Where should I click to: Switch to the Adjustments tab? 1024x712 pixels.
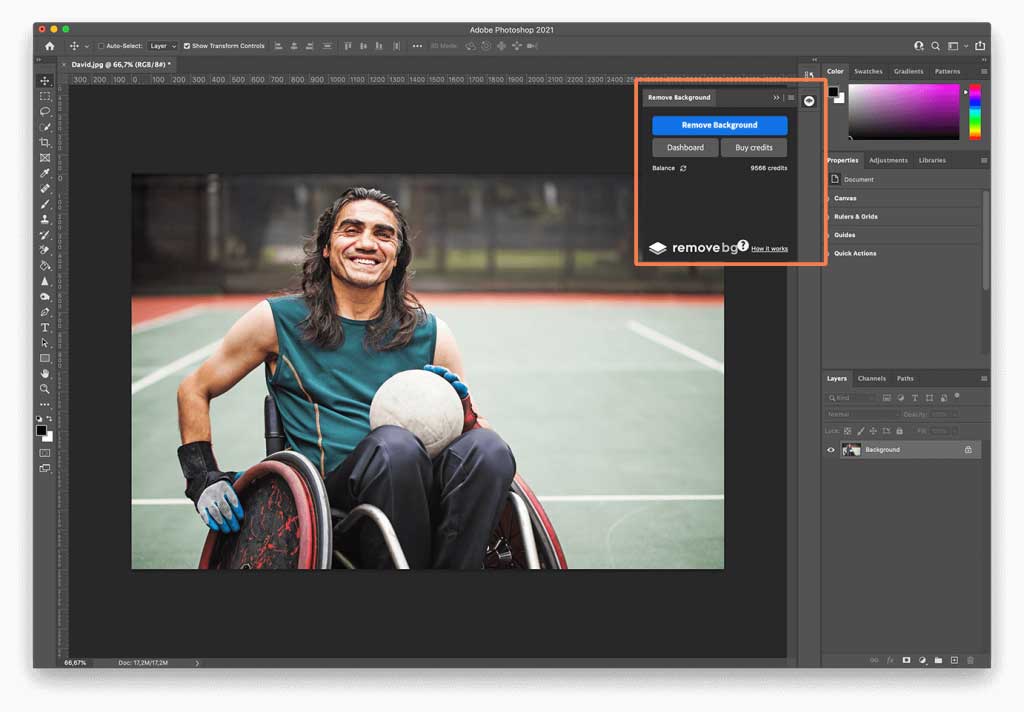(x=888, y=160)
